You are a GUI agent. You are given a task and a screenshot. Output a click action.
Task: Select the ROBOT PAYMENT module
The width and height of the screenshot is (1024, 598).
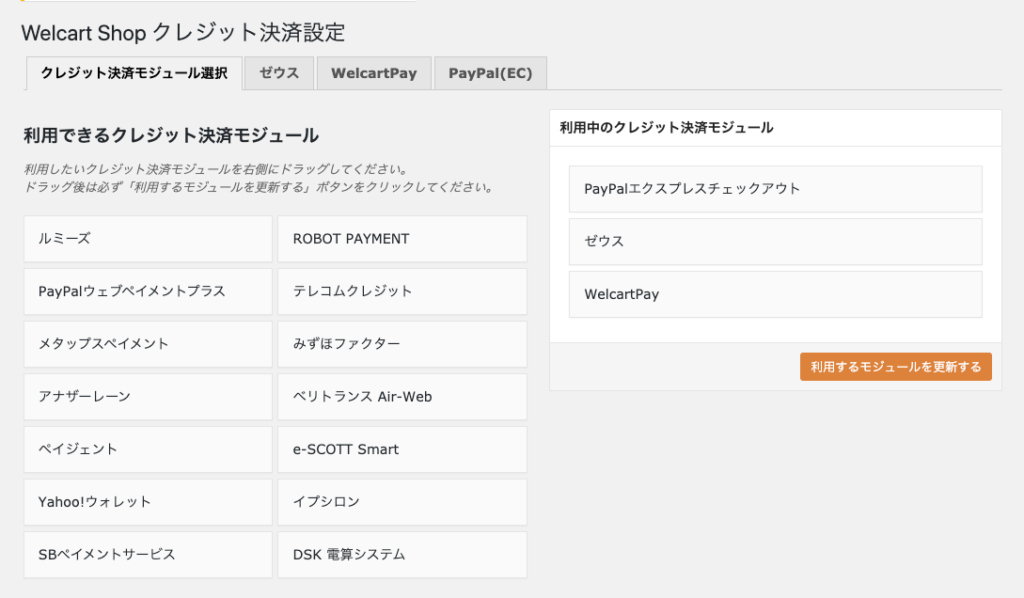pos(402,239)
